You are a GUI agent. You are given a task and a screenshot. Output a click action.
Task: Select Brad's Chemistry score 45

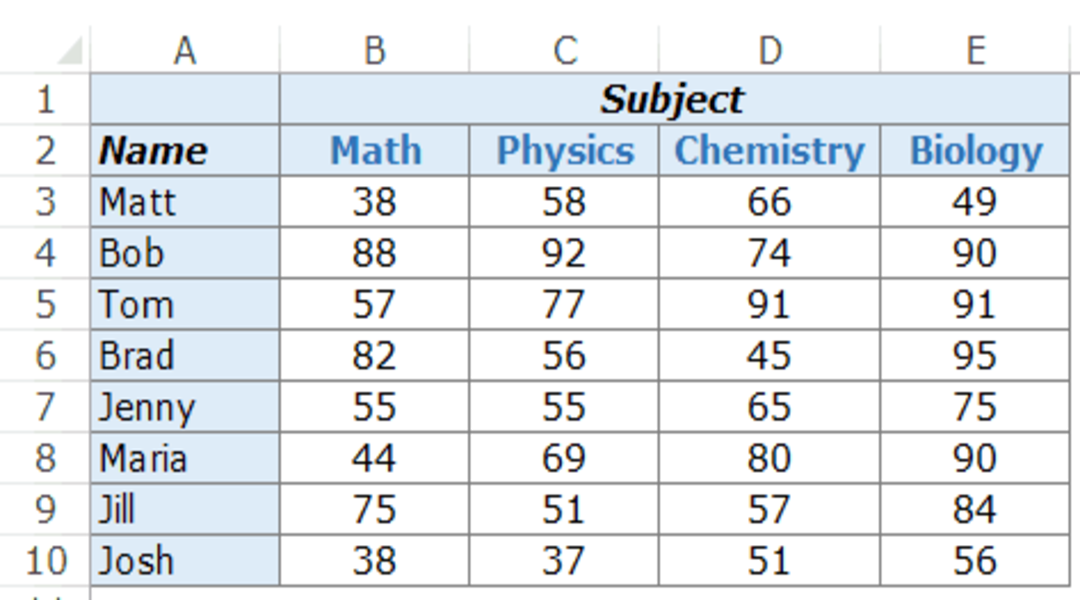769,355
